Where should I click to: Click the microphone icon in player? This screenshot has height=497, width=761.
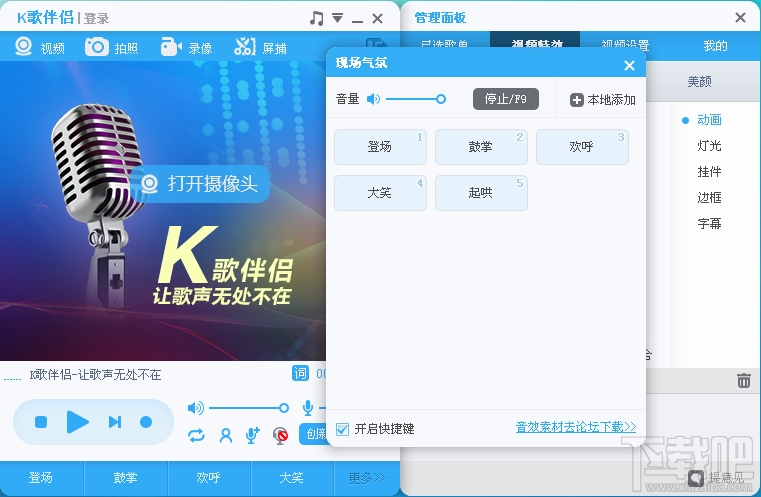308,408
